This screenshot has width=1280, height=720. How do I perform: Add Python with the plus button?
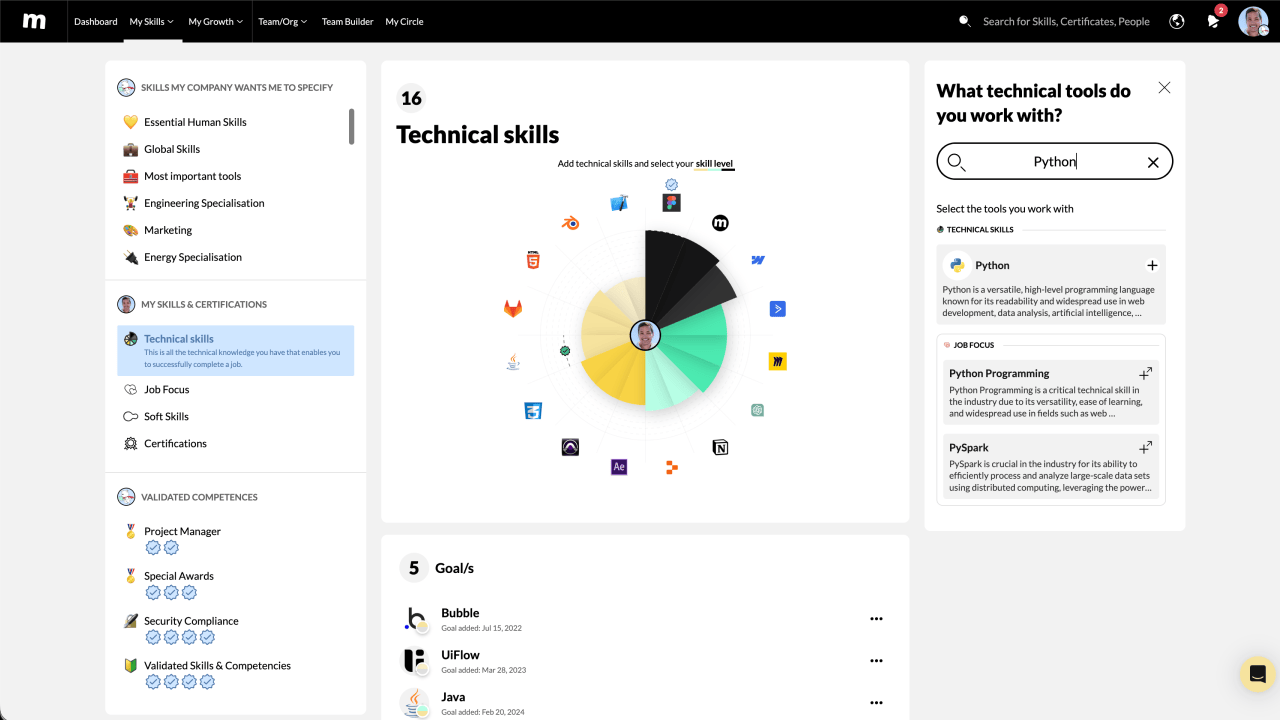coord(1152,265)
